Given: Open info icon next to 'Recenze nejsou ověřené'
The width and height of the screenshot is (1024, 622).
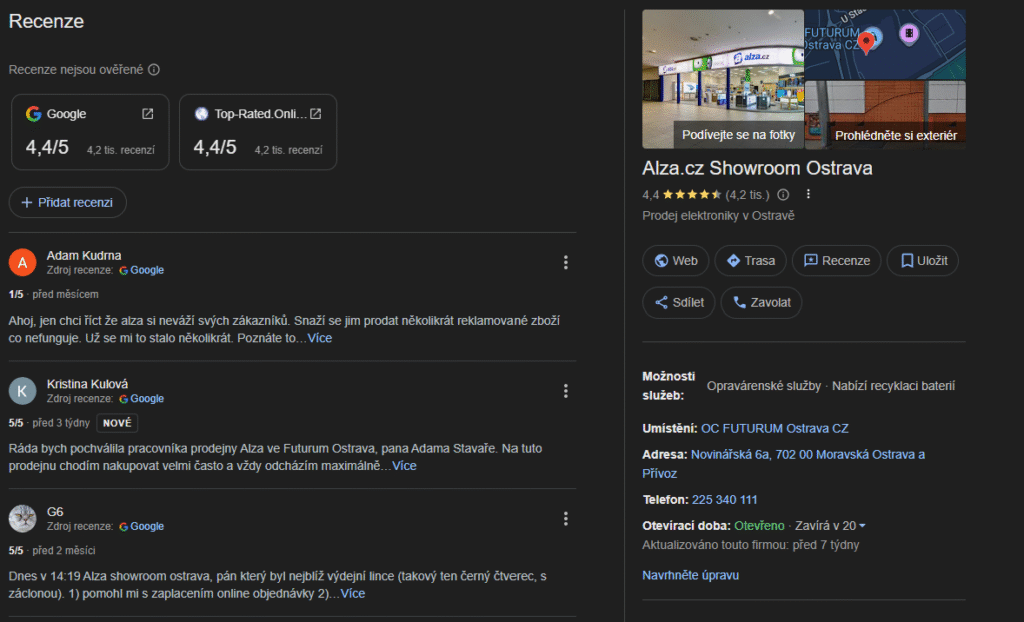Looking at the screenshot, I should pos(154,69).
